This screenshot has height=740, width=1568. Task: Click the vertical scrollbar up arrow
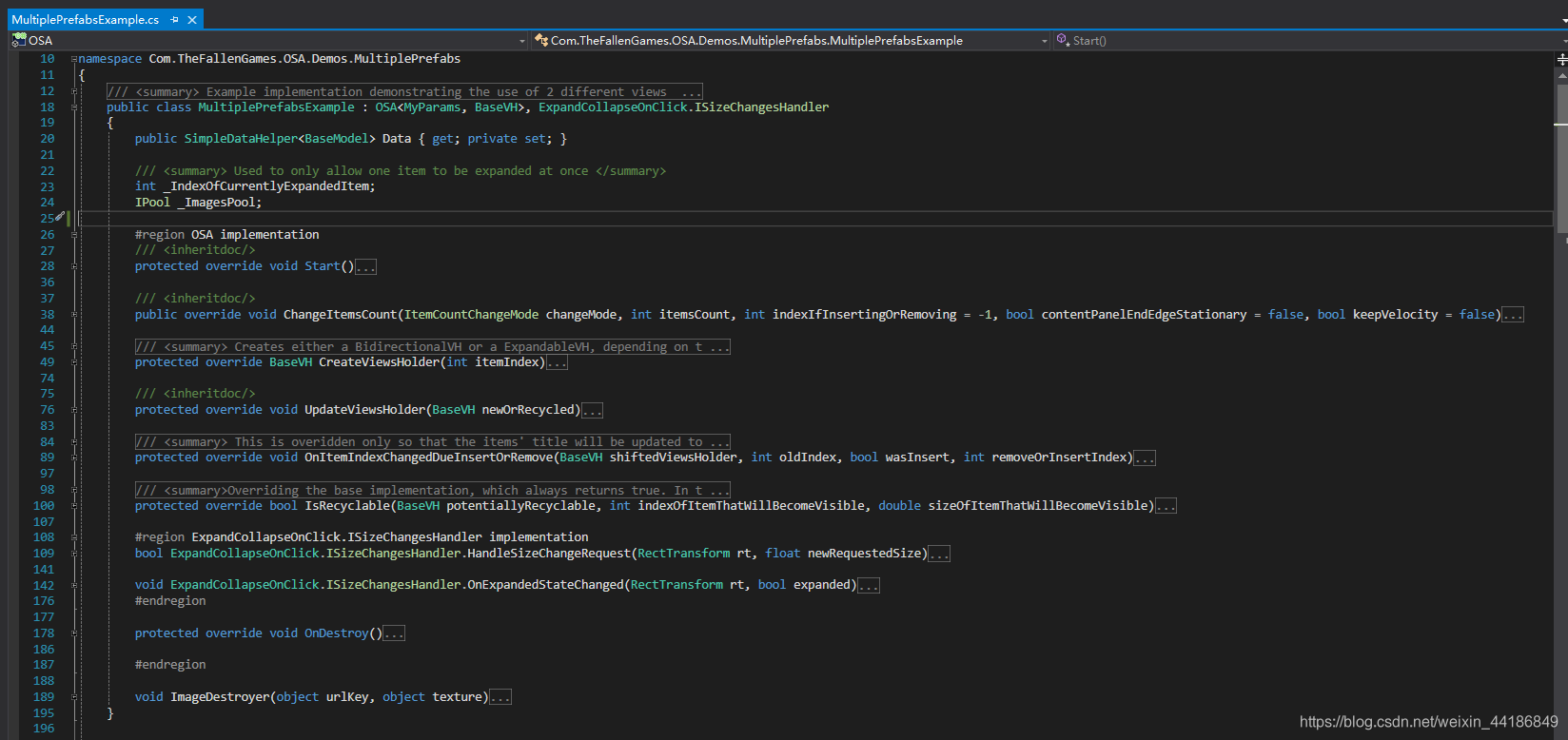[1561, 74]
